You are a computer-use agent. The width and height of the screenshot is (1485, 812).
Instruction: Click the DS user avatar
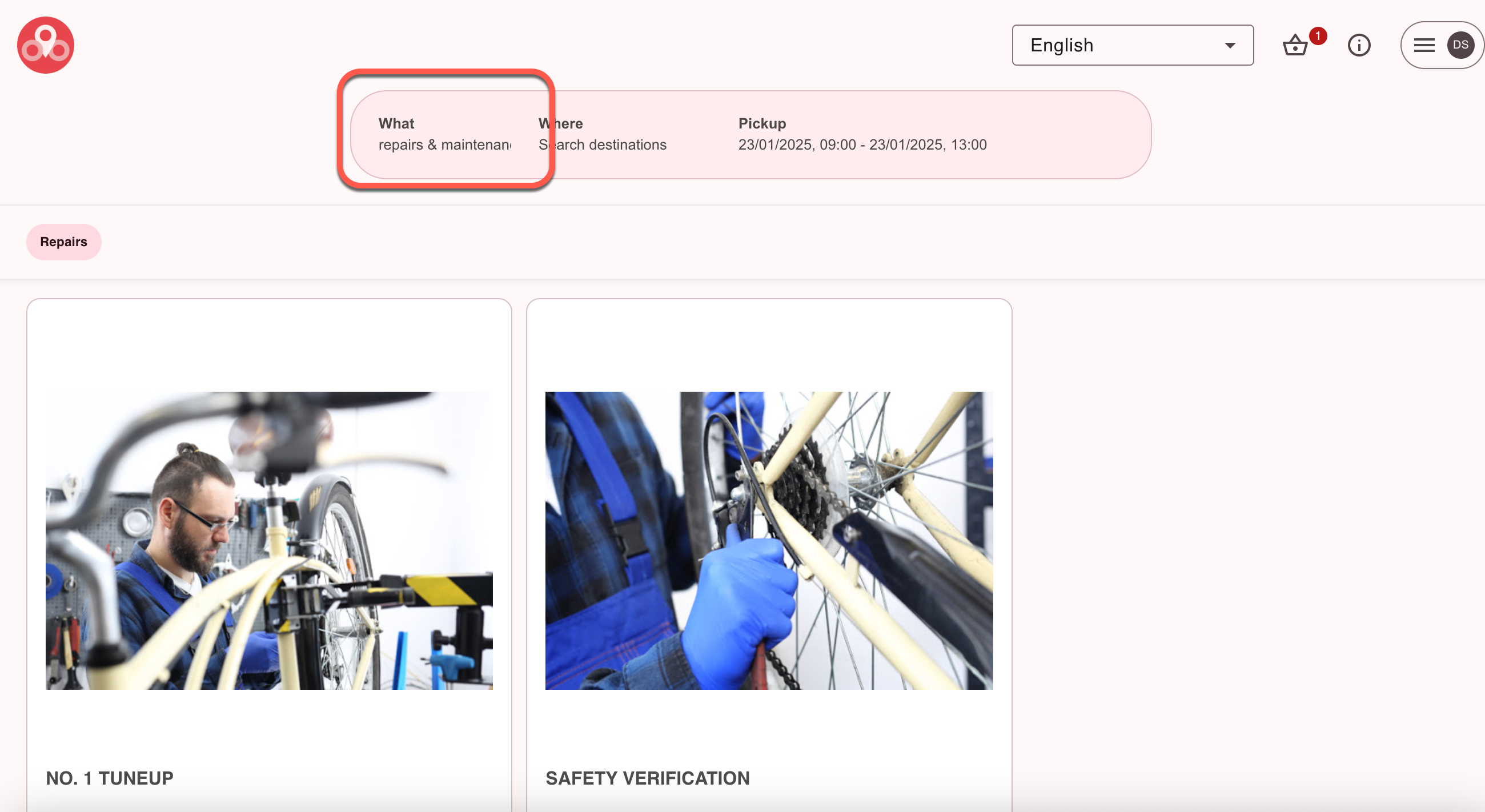(1460, 45)
